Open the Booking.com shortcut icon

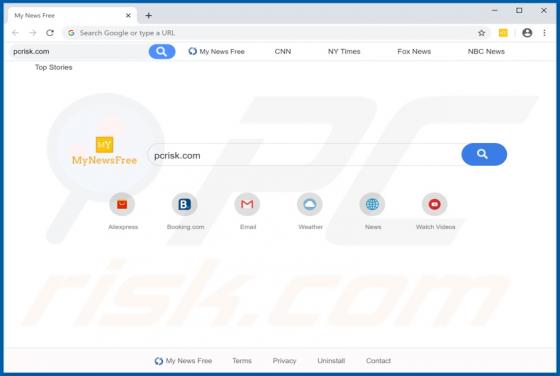pos(185,204)
